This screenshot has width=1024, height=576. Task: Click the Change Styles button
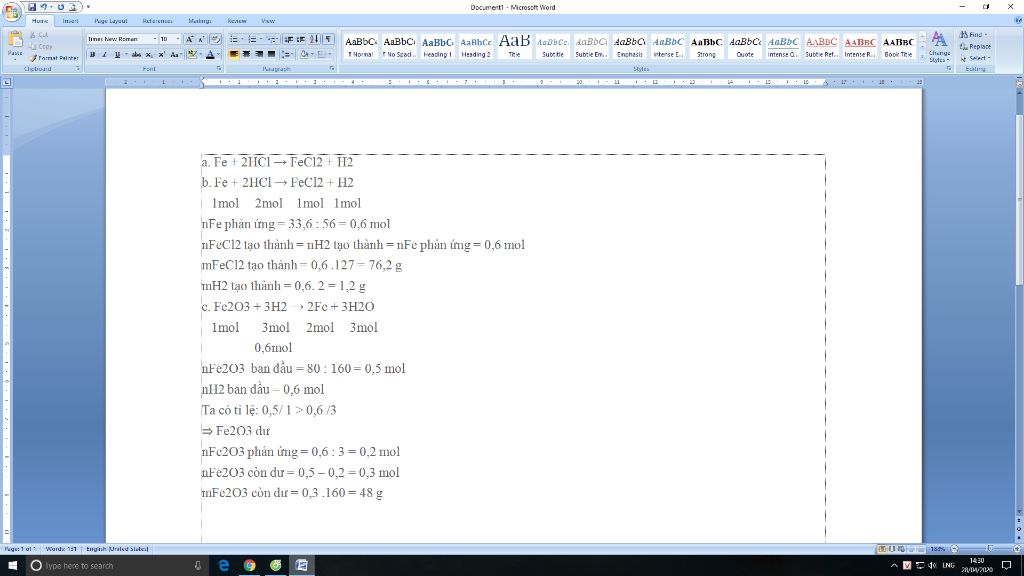tap(939, 46)
